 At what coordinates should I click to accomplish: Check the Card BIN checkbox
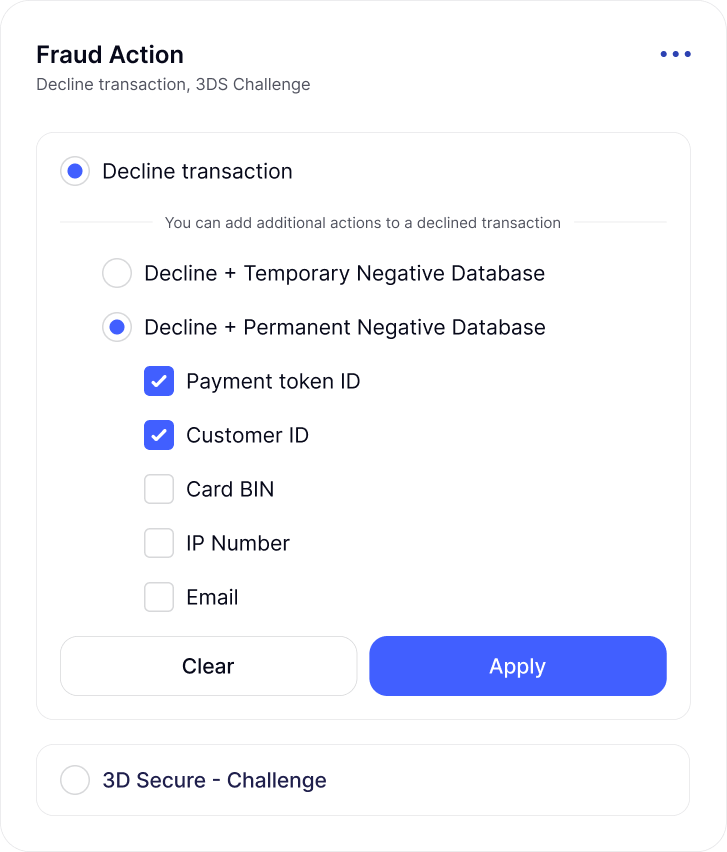(x=159, y=489)
